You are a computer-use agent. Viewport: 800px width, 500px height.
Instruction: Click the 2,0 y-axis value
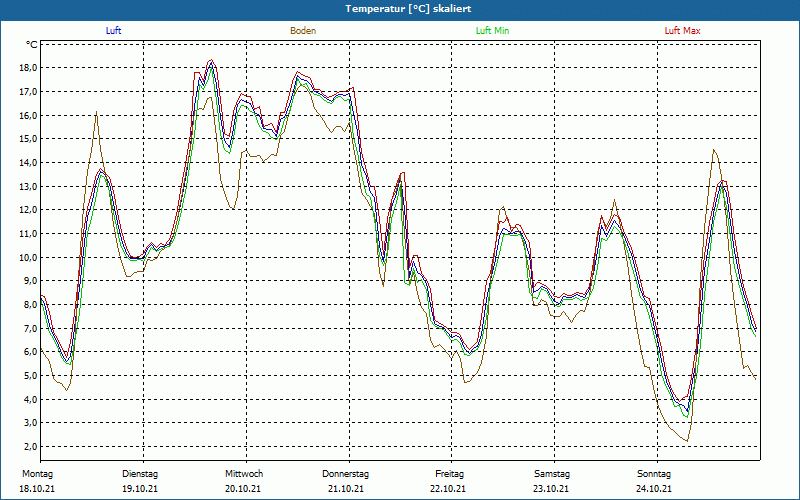31,446
